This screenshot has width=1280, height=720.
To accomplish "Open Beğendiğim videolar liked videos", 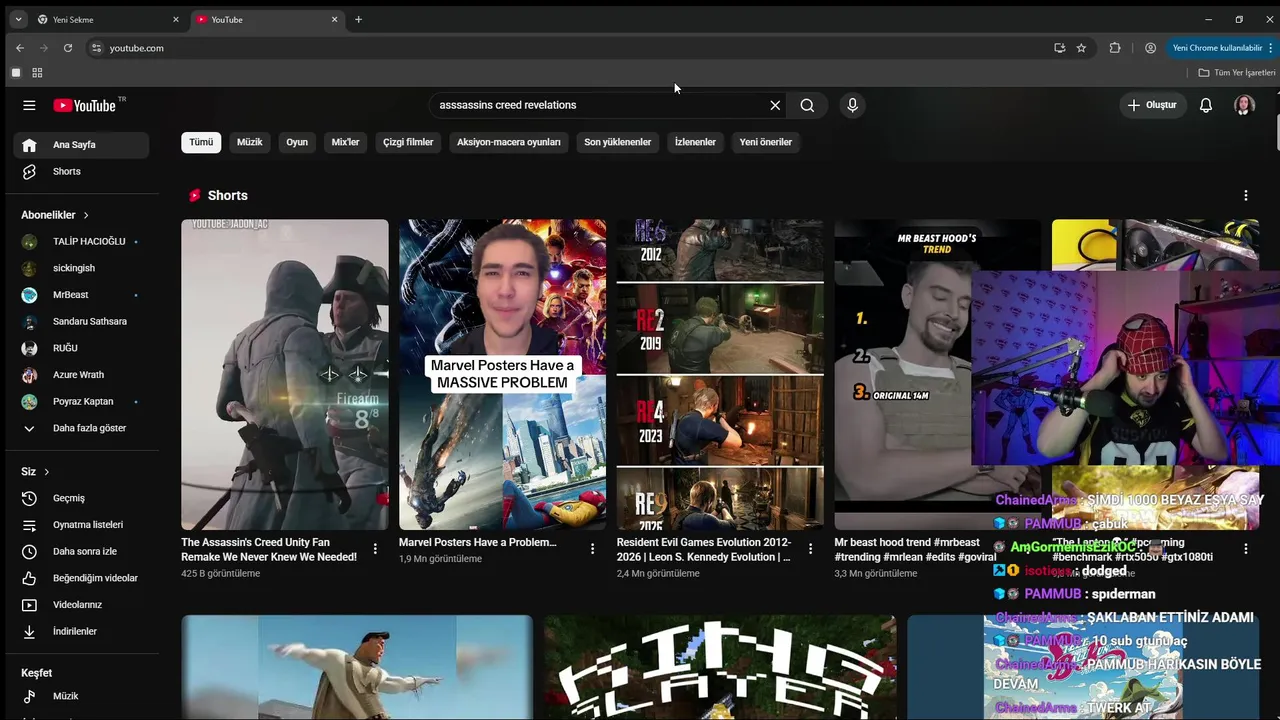I will [x=81, y=578].
